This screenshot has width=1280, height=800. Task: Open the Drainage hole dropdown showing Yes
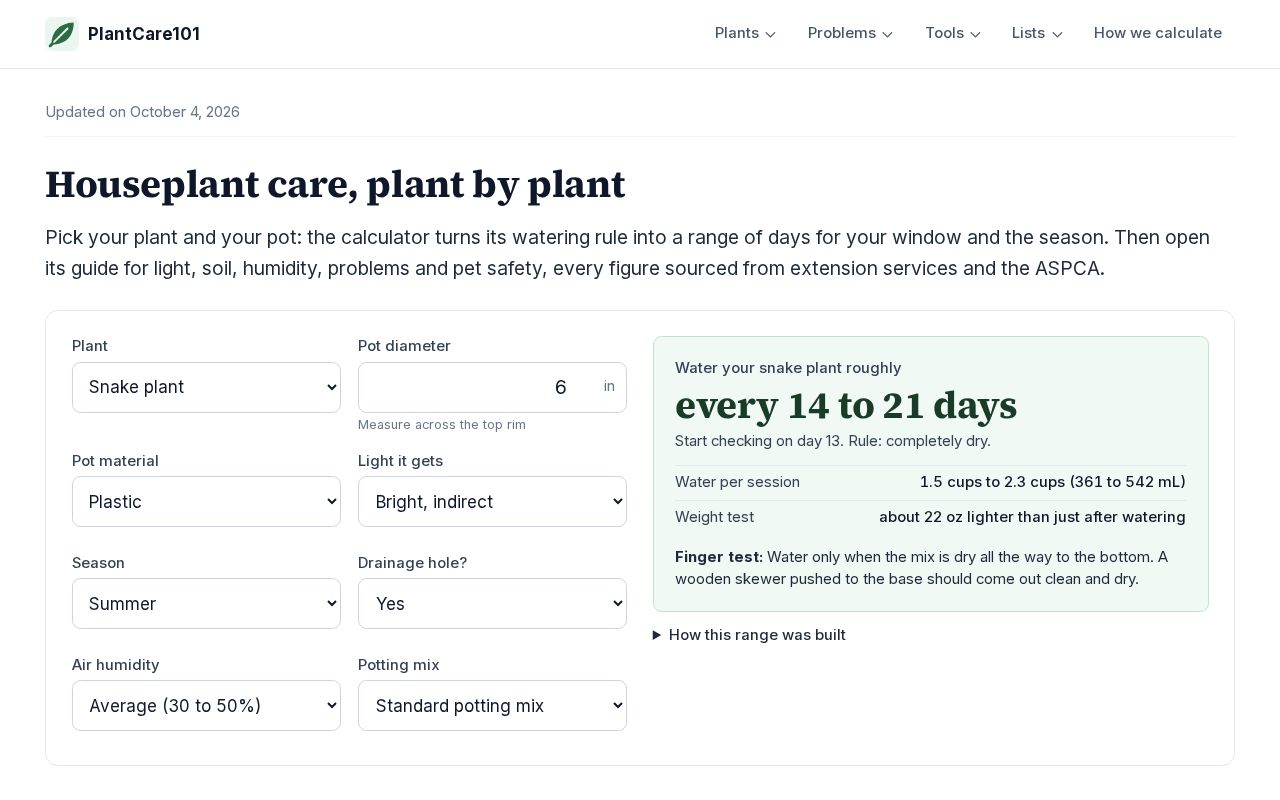tap(492, 603)
